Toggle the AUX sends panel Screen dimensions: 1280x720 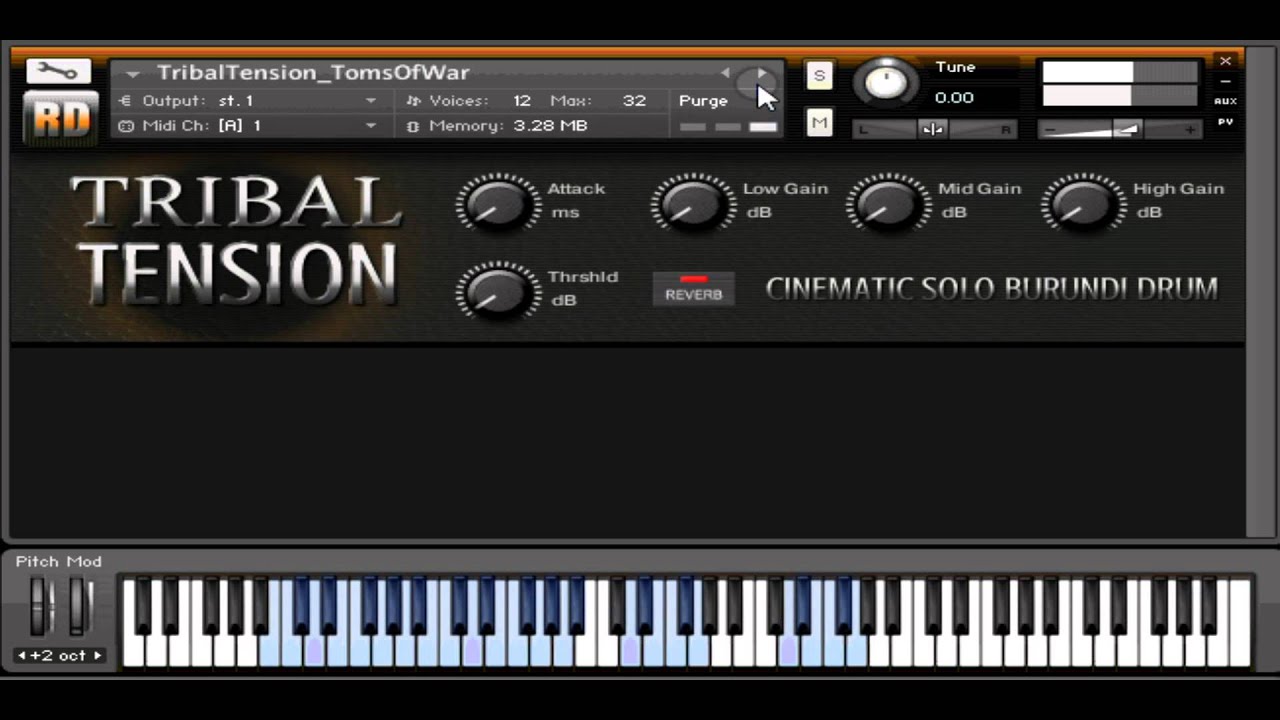(1225, 101)
